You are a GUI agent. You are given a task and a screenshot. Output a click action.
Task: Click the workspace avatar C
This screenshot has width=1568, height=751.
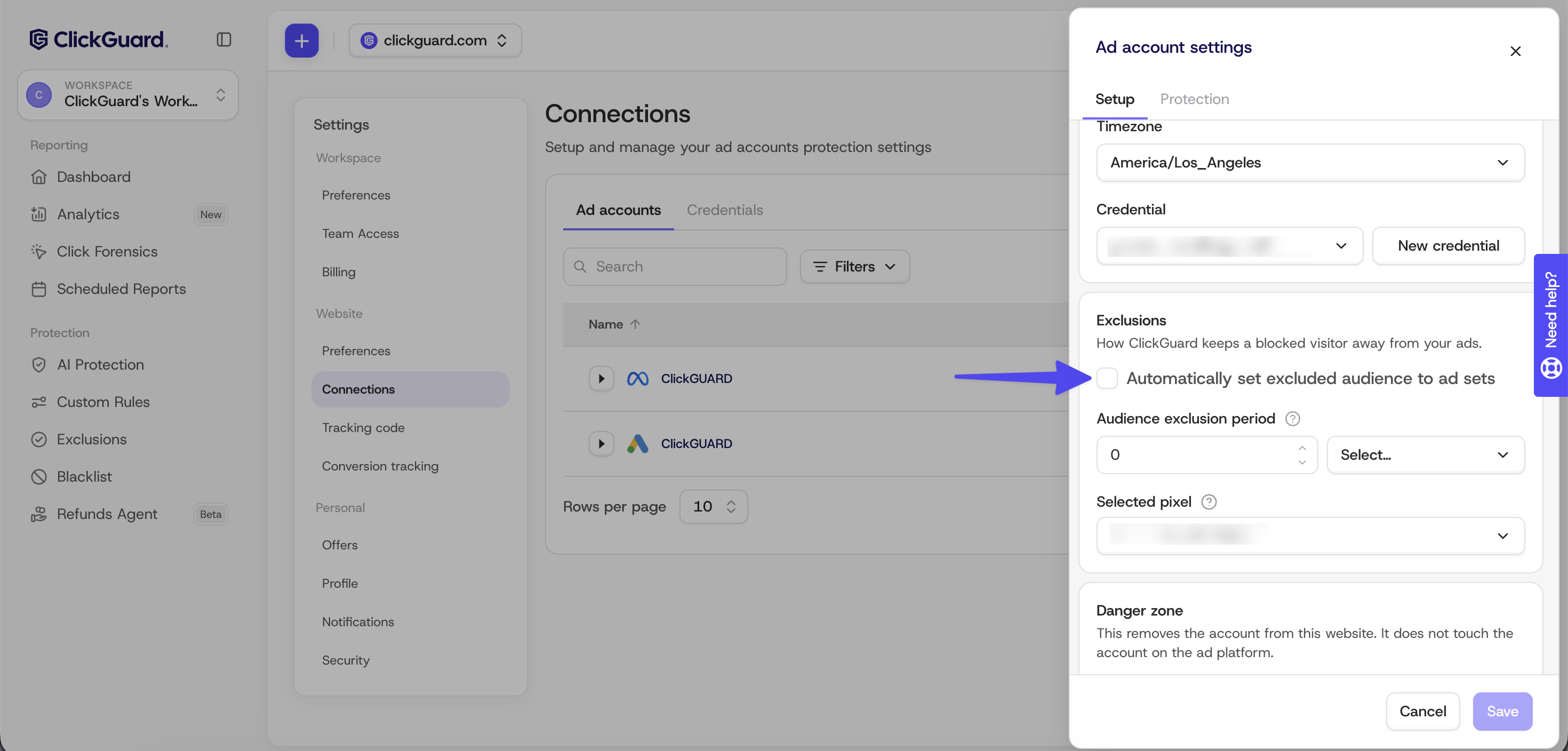pos(39,95)
